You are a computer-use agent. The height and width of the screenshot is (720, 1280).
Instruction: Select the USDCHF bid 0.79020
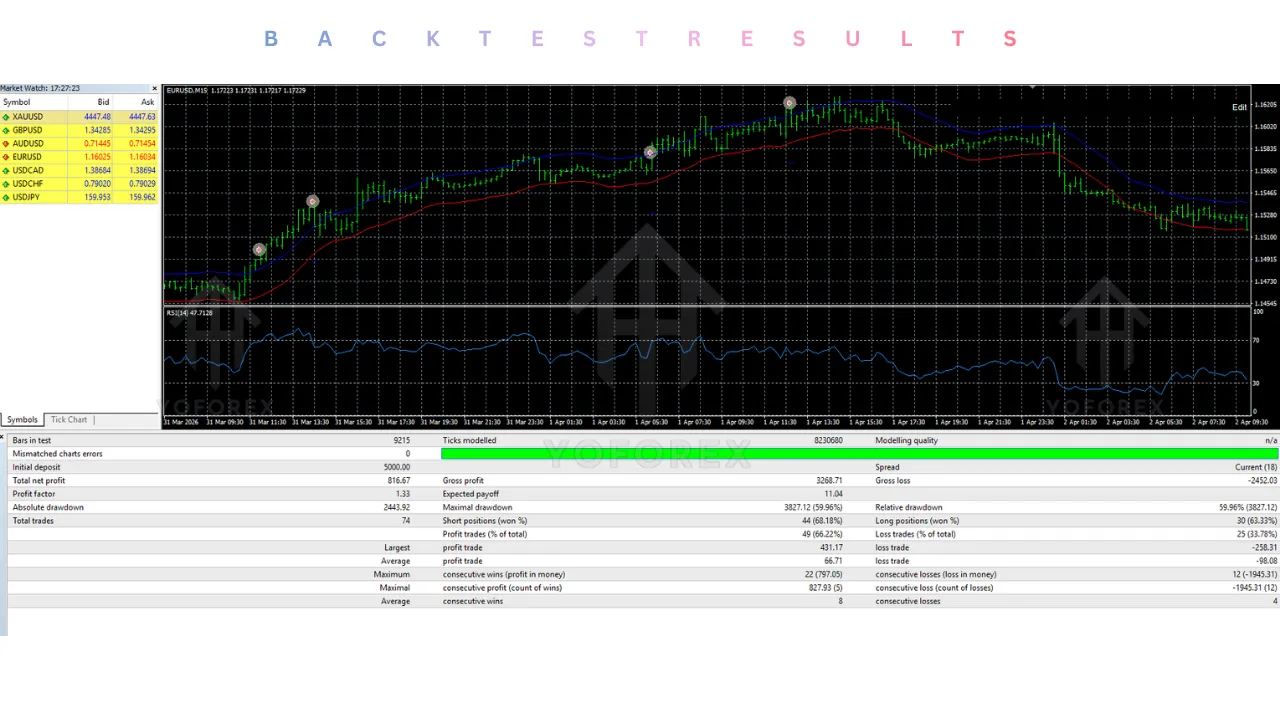click(x=97, y=184)
